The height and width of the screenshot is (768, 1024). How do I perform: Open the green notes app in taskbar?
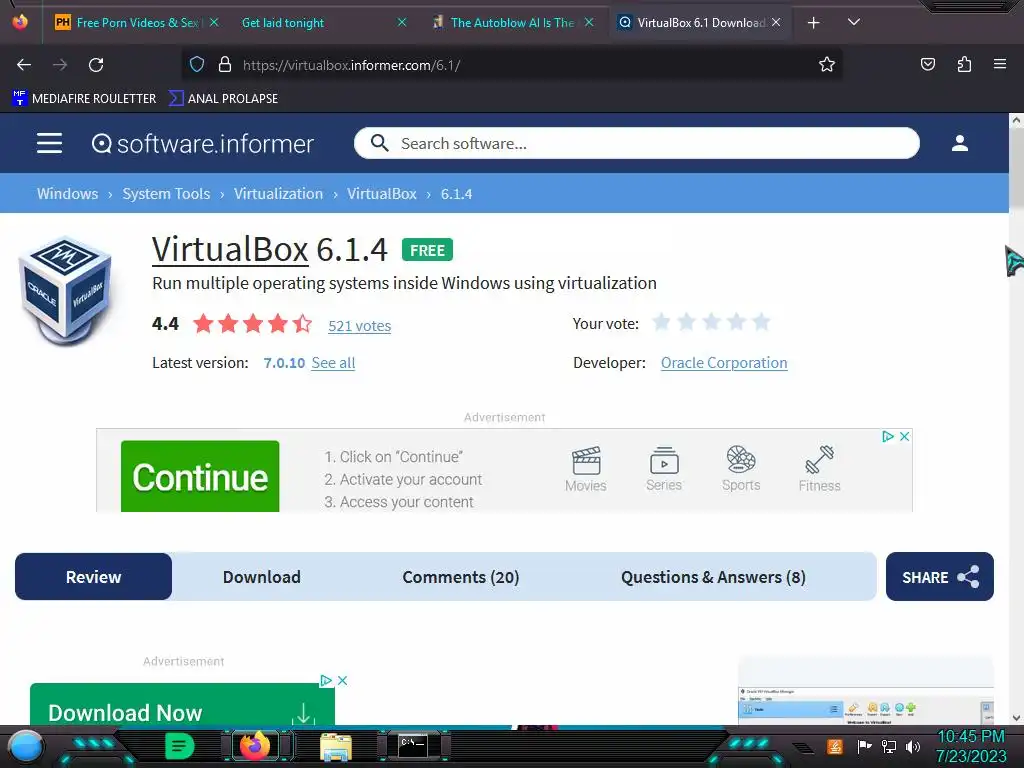pos(180,746)
